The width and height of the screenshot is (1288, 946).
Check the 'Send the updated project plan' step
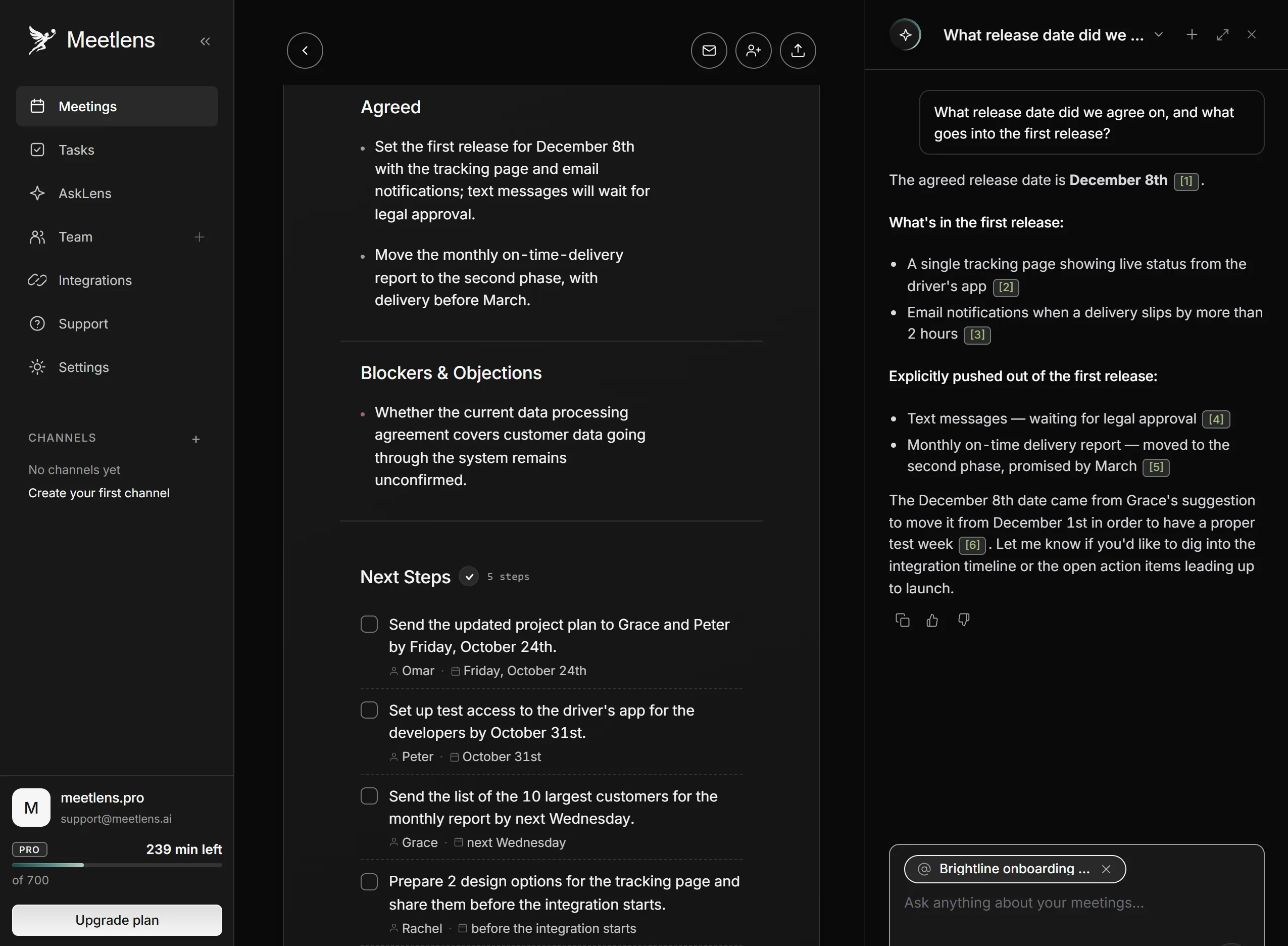pyautogui.click(x=369, y=624)
